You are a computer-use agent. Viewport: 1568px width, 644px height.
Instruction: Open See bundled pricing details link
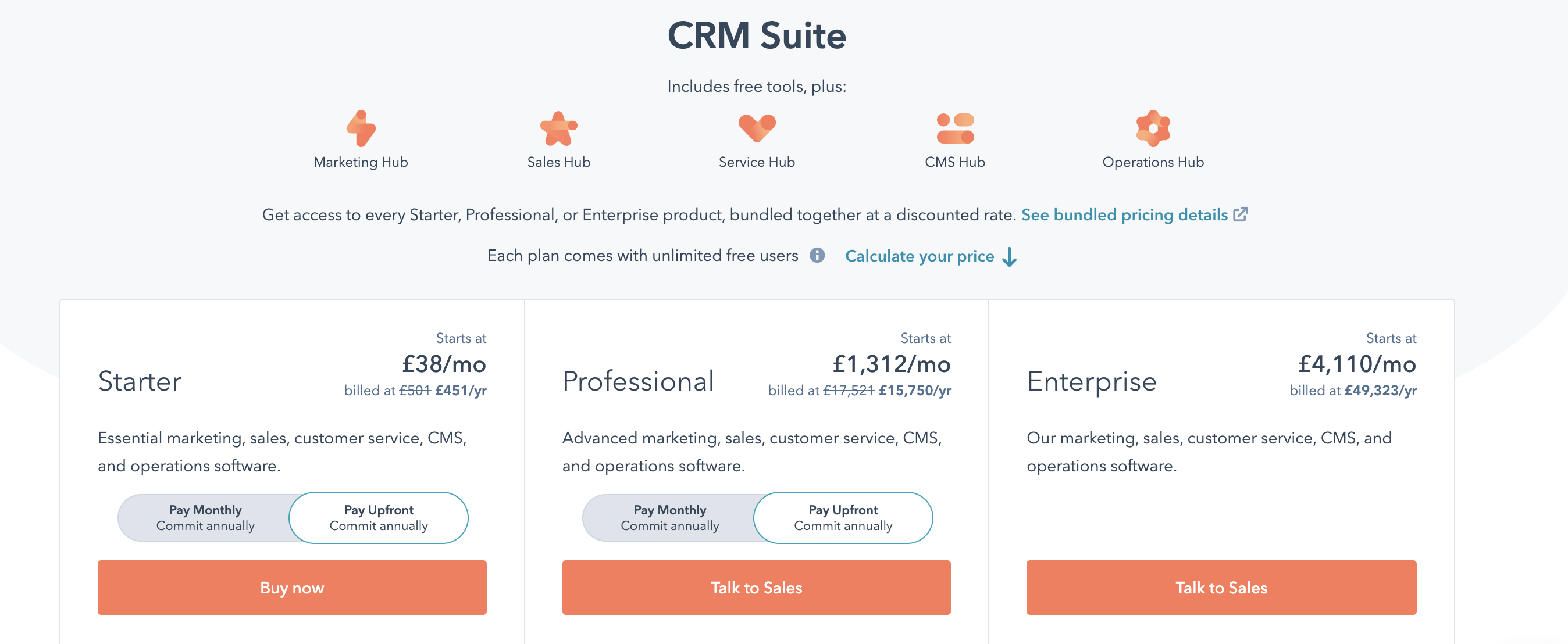[x=1124, y=214]
